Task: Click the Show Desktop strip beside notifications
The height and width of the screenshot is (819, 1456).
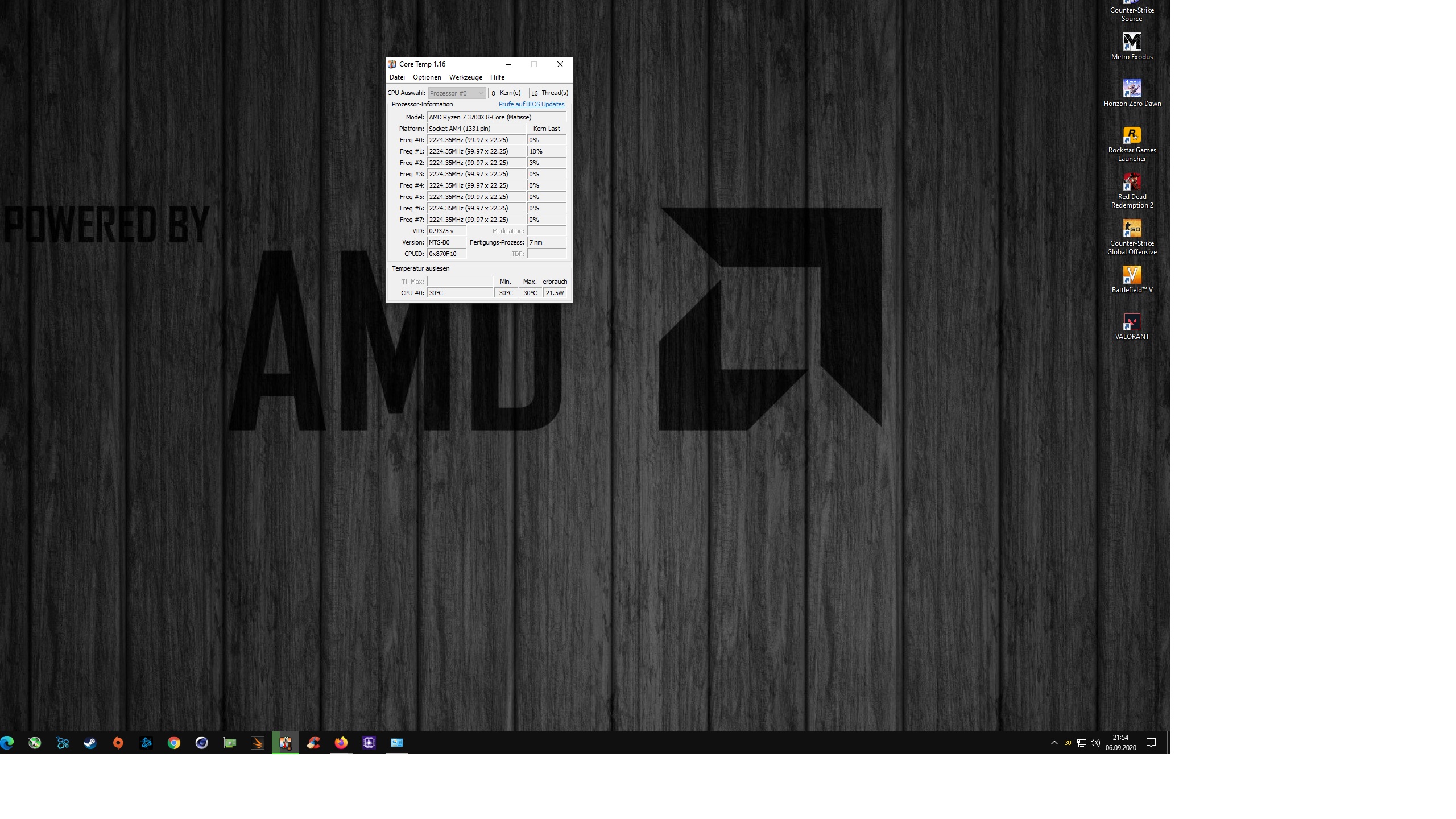Action: (x=1168, y=743)
